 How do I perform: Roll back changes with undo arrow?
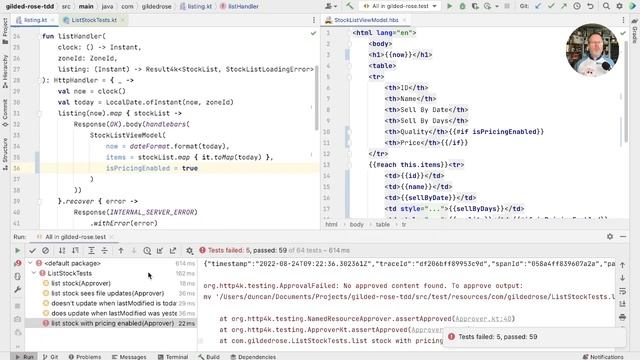tap(590, 6)
